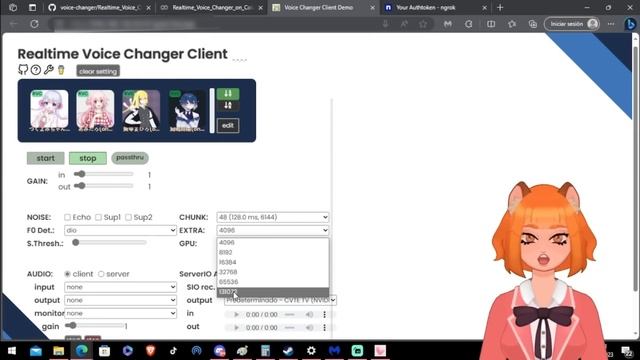The height and width of the screenshot is (360, 640).
Task: Select the server audio radio button
Action: click(101, 274)
